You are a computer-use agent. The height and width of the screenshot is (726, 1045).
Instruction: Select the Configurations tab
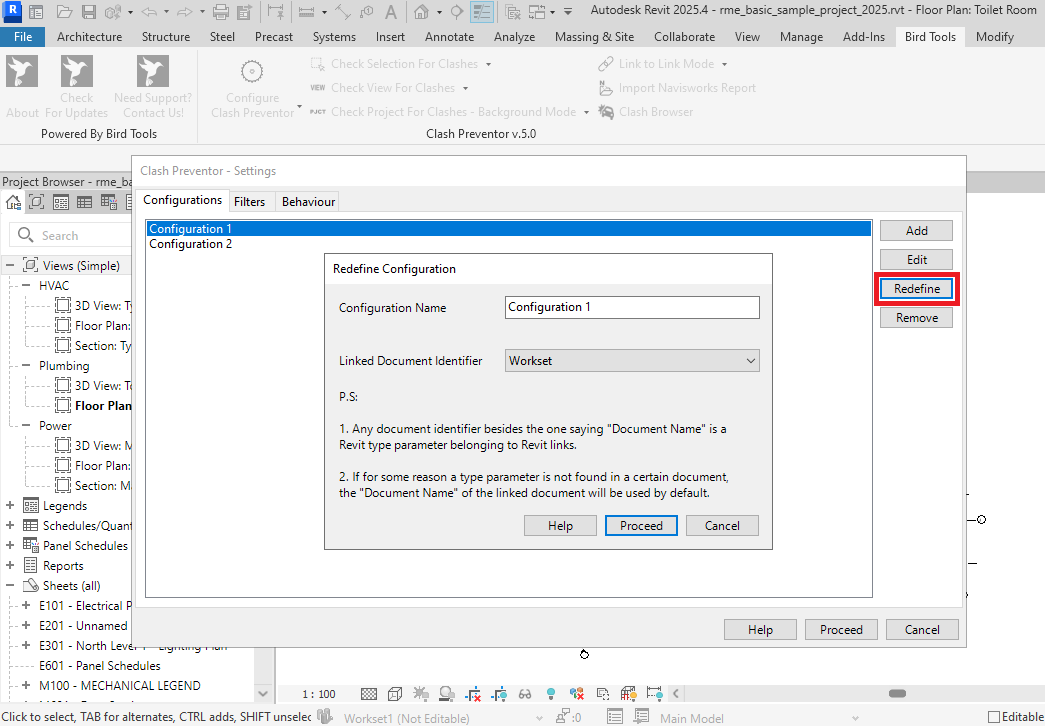click(x=182, y=200)
